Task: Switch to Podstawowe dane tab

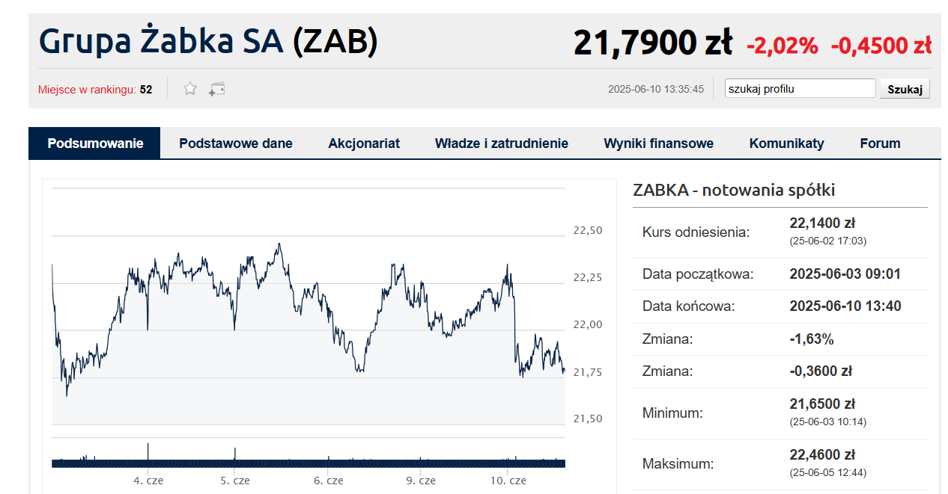Action: pyautogui.click(x=236, y=143)
